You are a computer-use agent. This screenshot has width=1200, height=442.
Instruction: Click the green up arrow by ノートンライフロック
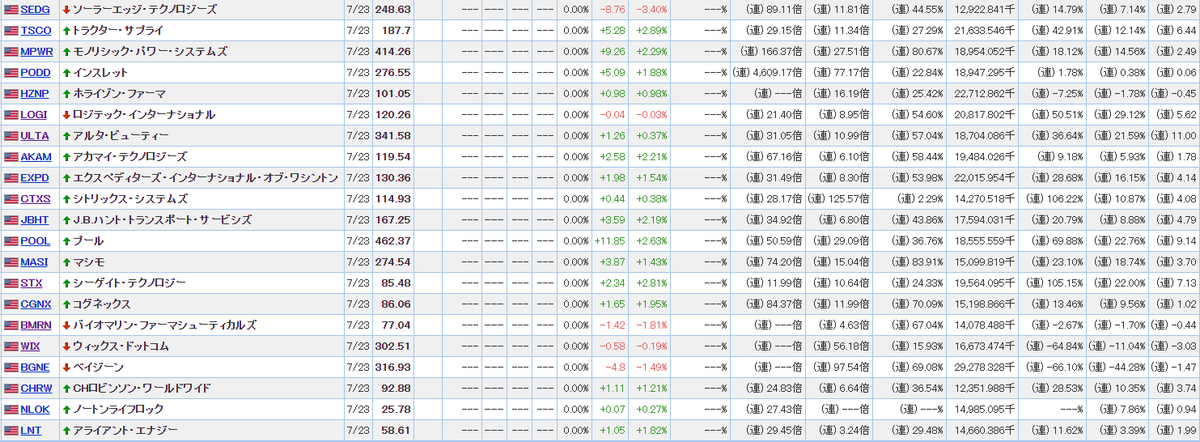(66, 408)
